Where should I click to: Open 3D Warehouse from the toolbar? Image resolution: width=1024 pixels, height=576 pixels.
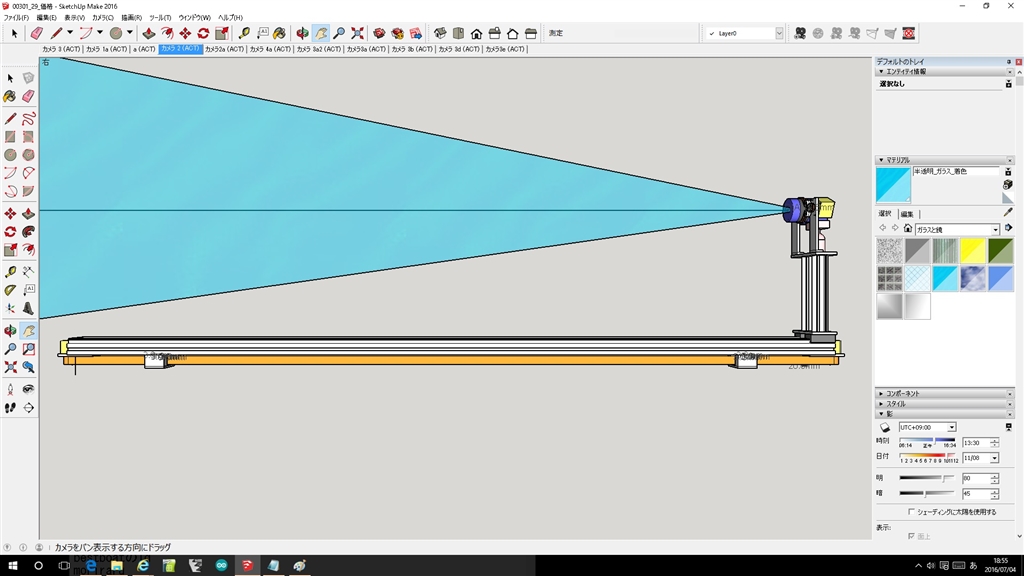(379, 33)
